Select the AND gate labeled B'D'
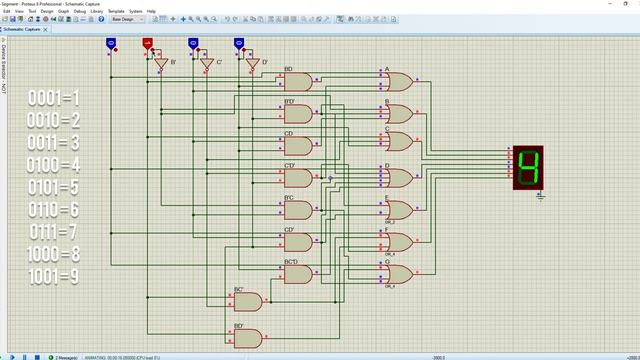This screenshot has height=360, width=640. pyautogui.click(x=298, y=114)
